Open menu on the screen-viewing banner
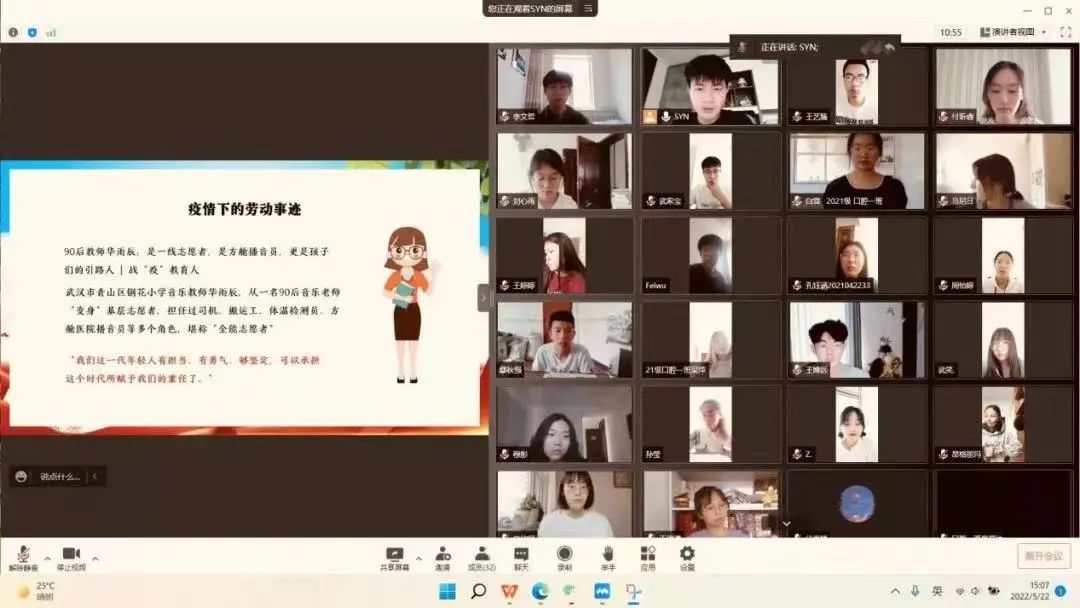The width and height of the screenshot is (1080, 608). coord(589,9)
